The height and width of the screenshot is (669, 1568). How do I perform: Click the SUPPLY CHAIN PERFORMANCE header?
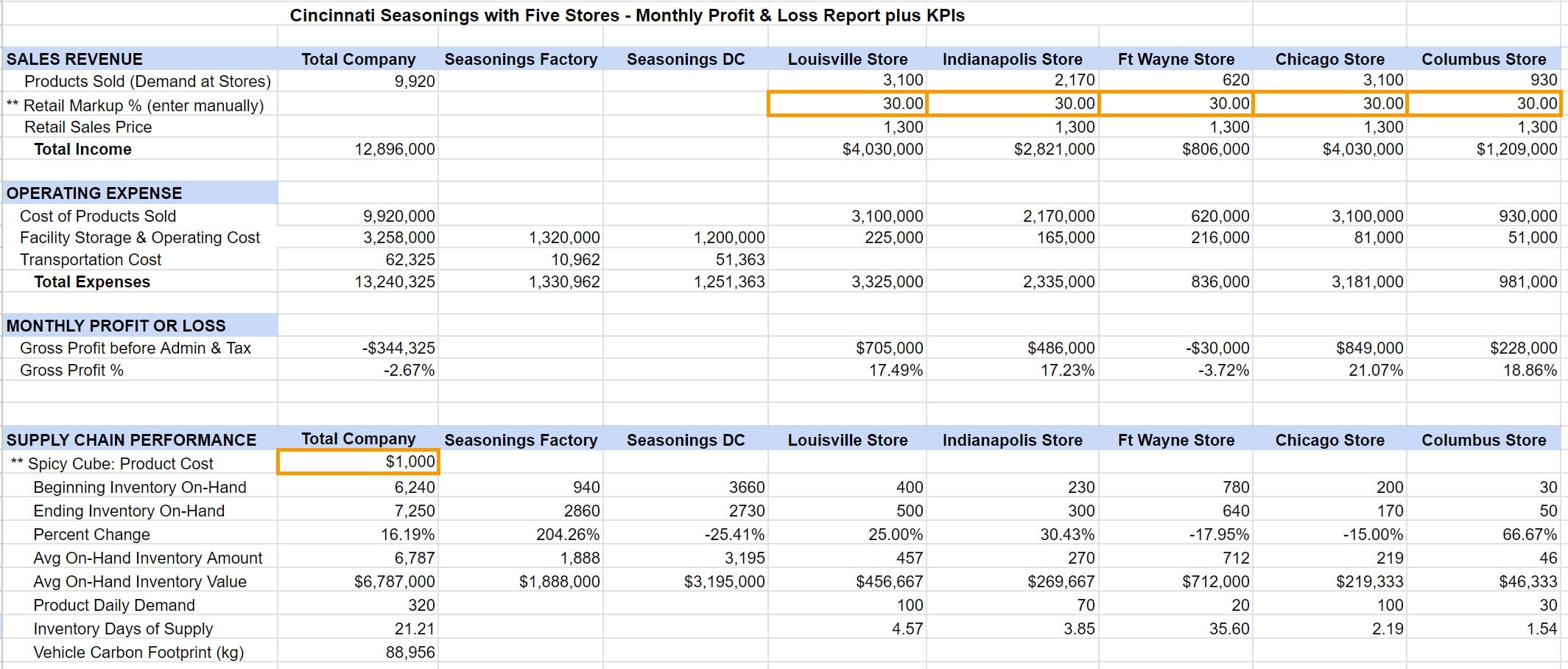pos(131,440)
